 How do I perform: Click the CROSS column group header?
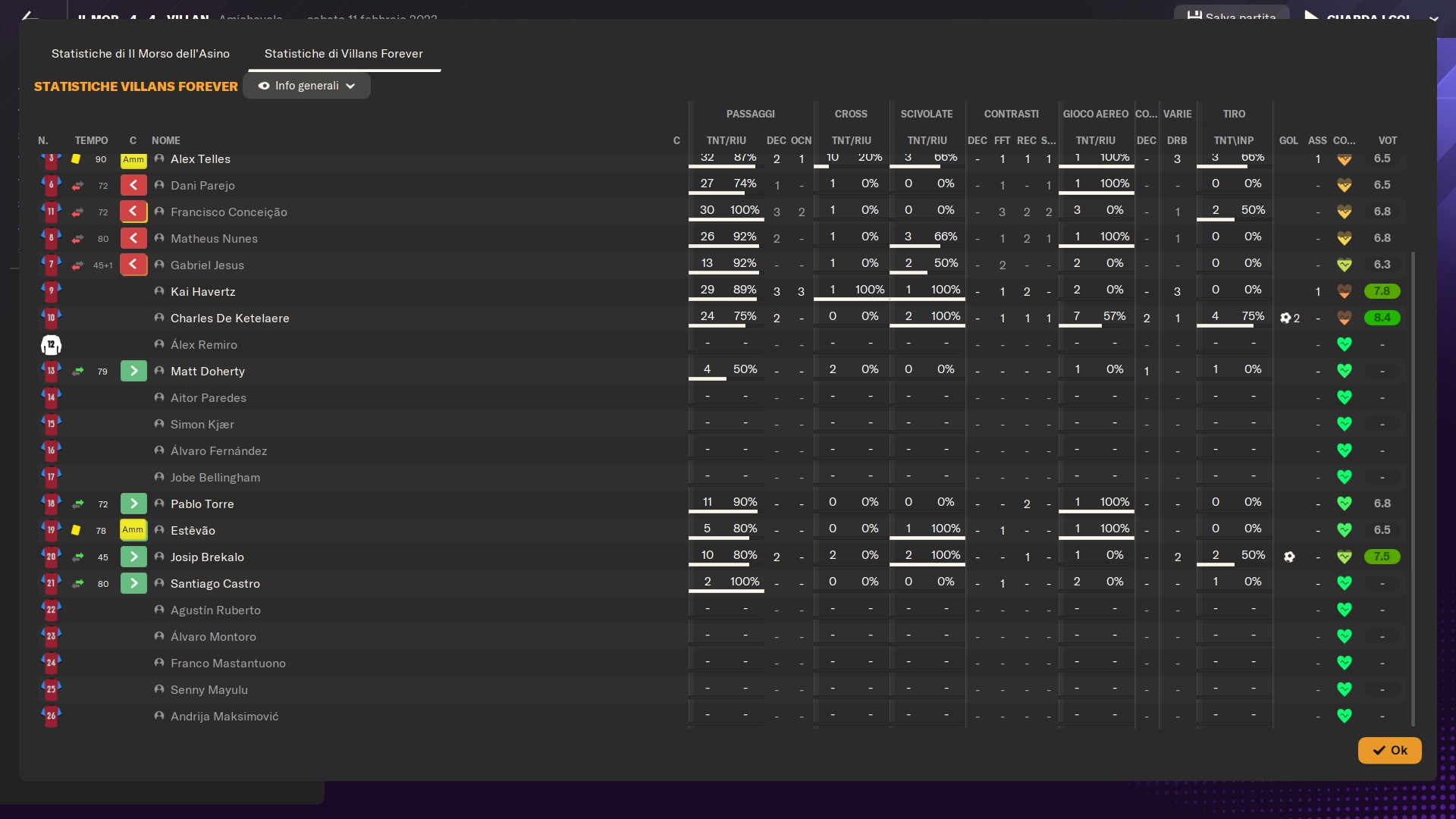[851, 114]
